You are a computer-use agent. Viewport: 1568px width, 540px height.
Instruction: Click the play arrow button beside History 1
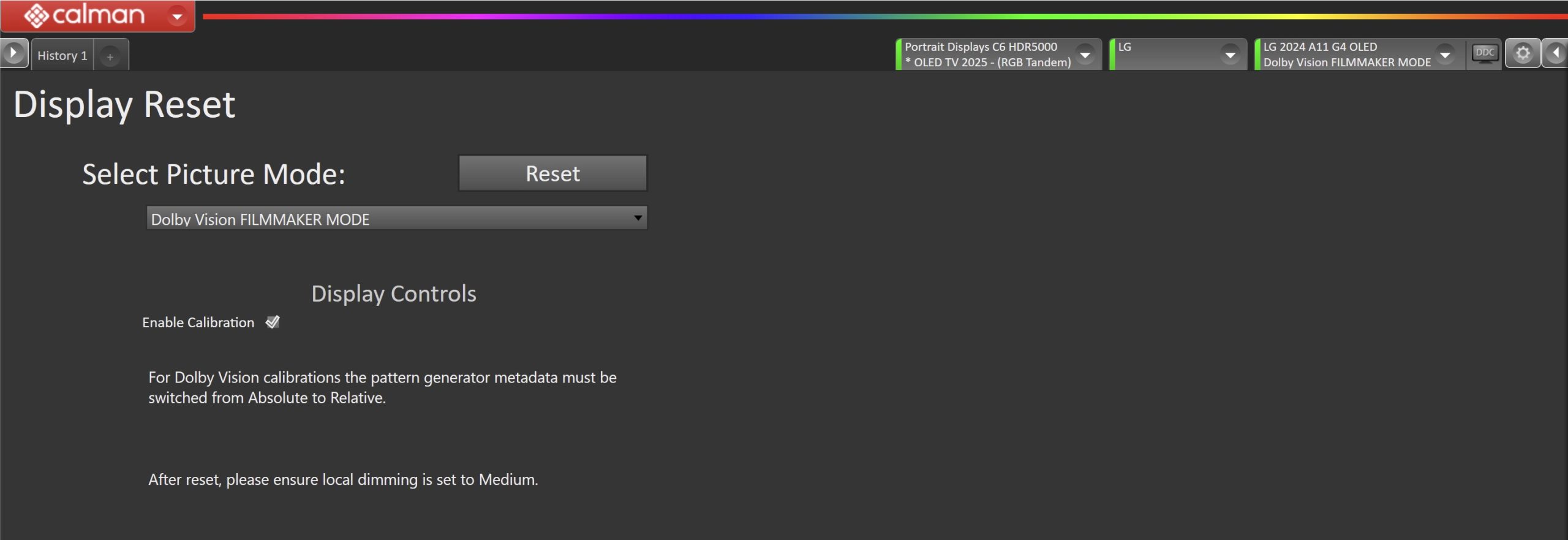point(13,53)
